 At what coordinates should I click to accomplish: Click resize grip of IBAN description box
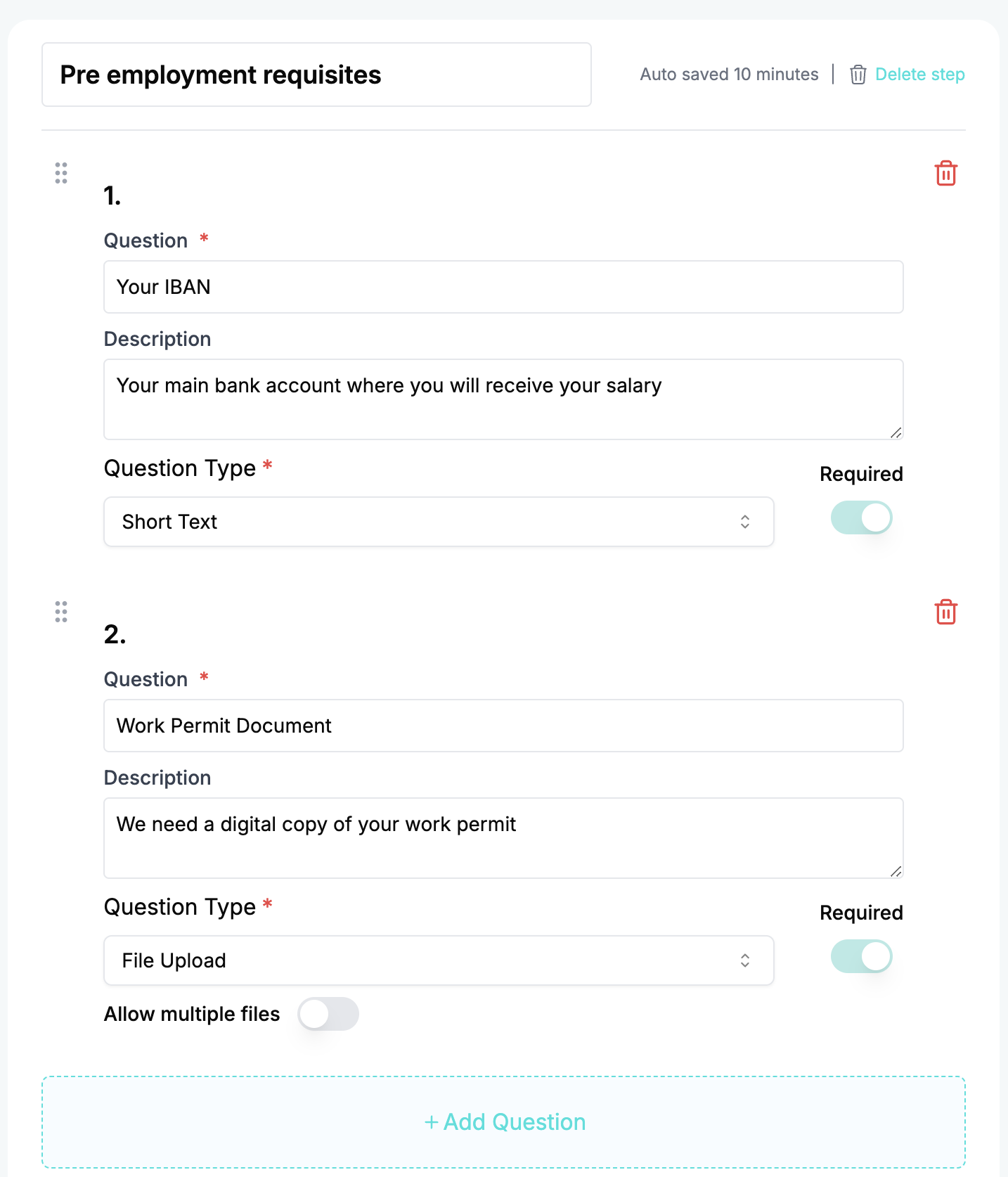tap(896, 432)
